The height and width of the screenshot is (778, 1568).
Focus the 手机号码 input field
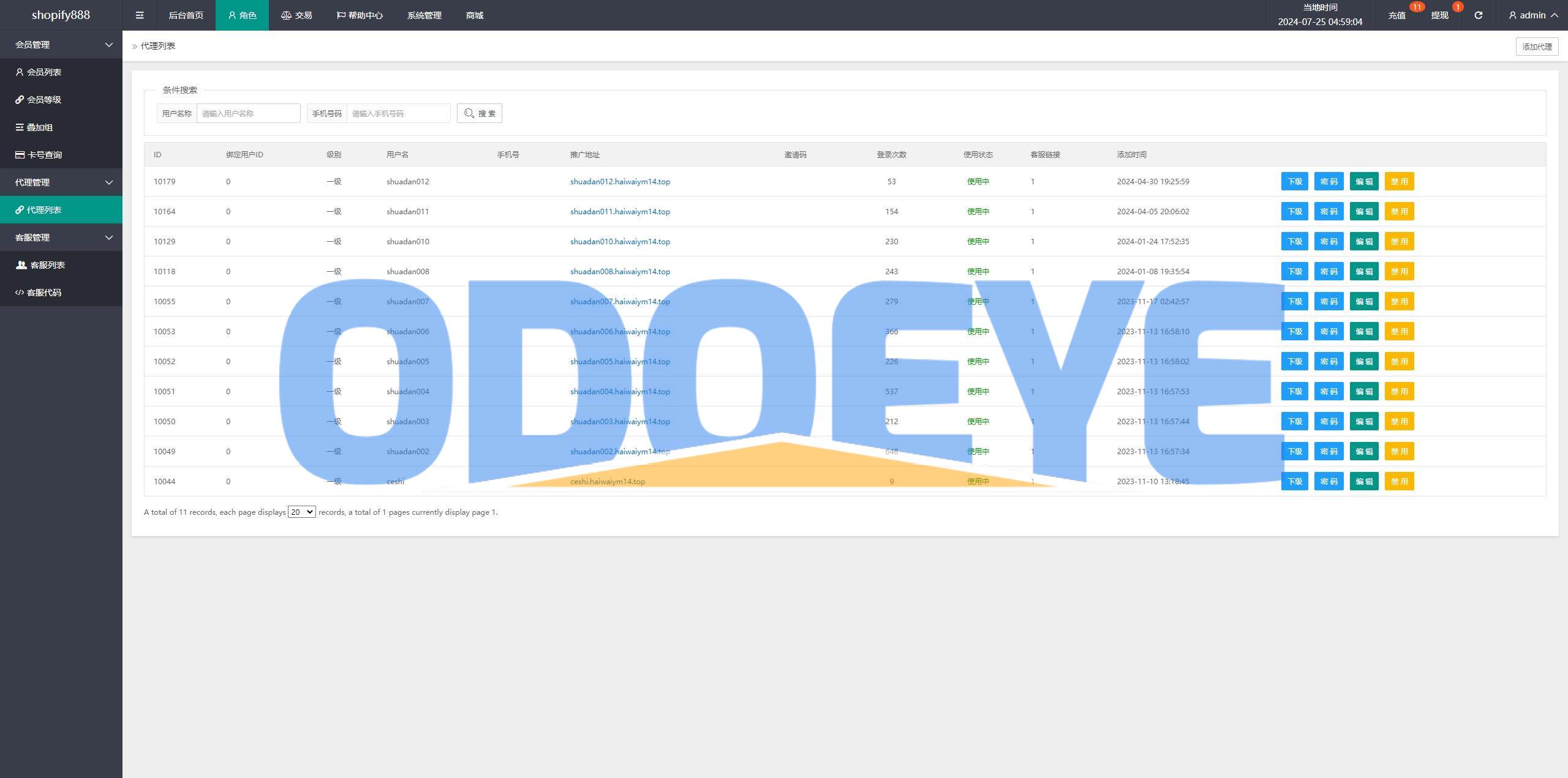pyautogui.click(x=398, y=113)
